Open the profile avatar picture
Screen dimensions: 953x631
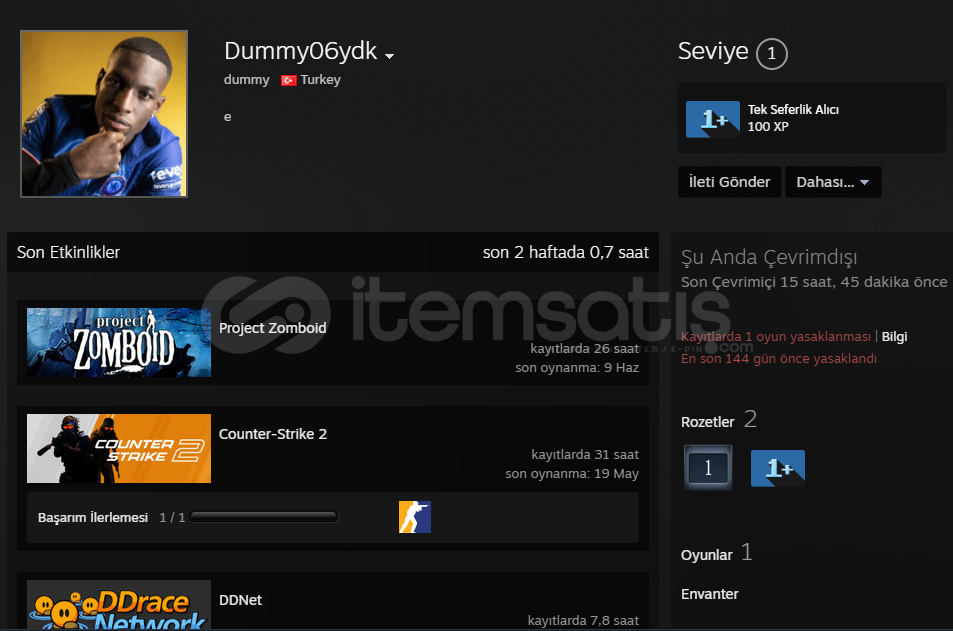pos(104,114)
